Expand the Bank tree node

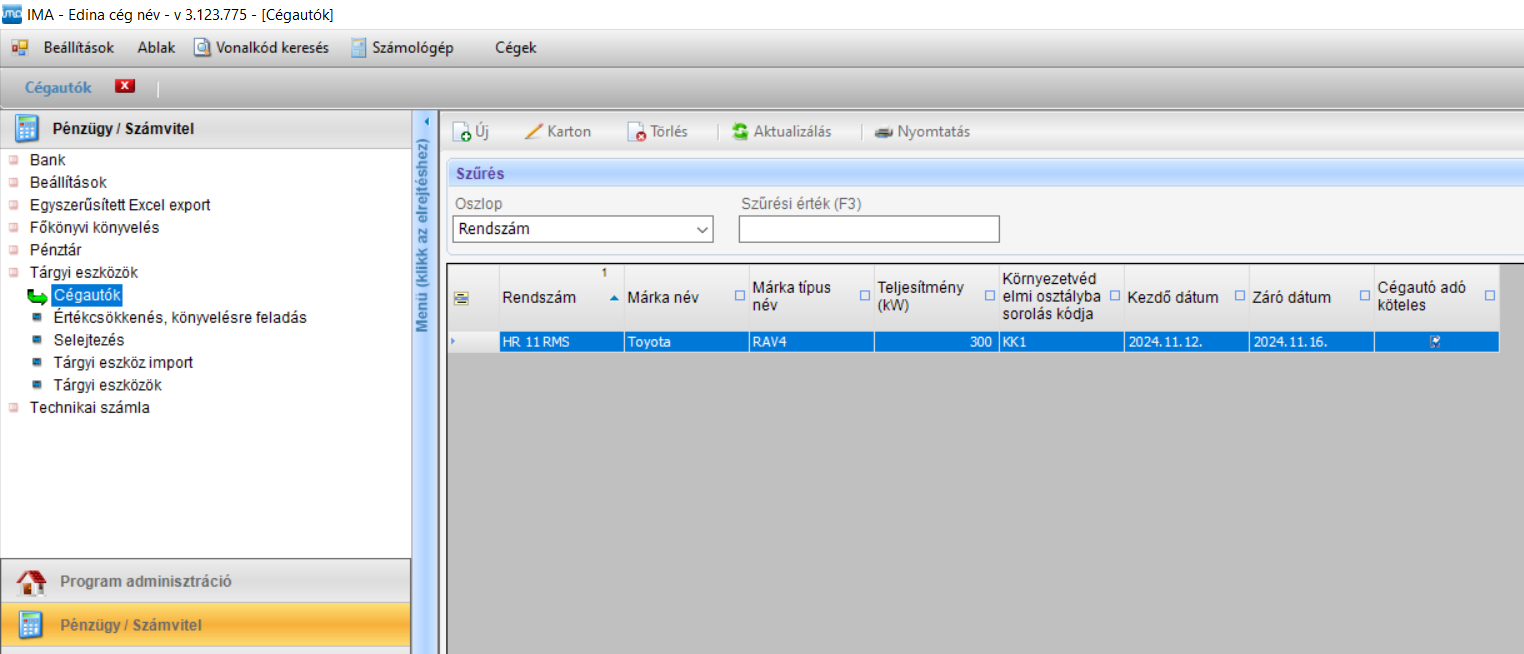coord(13,160)
